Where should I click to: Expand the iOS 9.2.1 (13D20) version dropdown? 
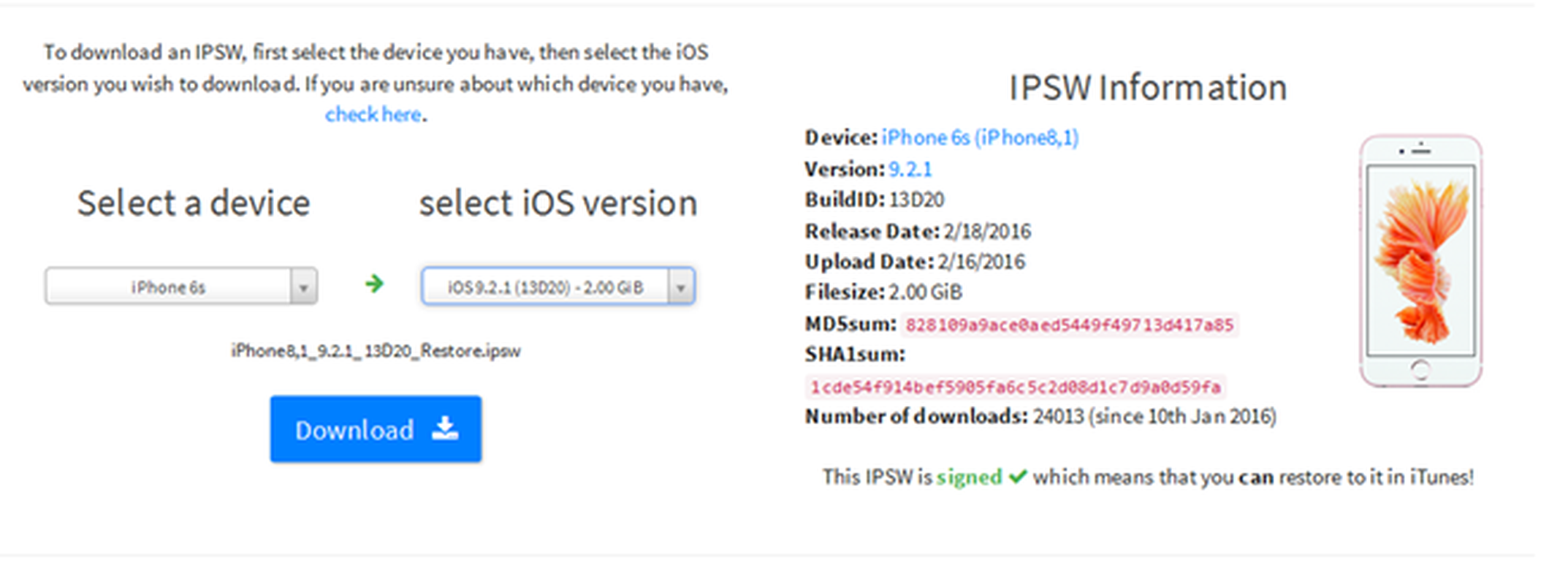[x=558, y=287]
